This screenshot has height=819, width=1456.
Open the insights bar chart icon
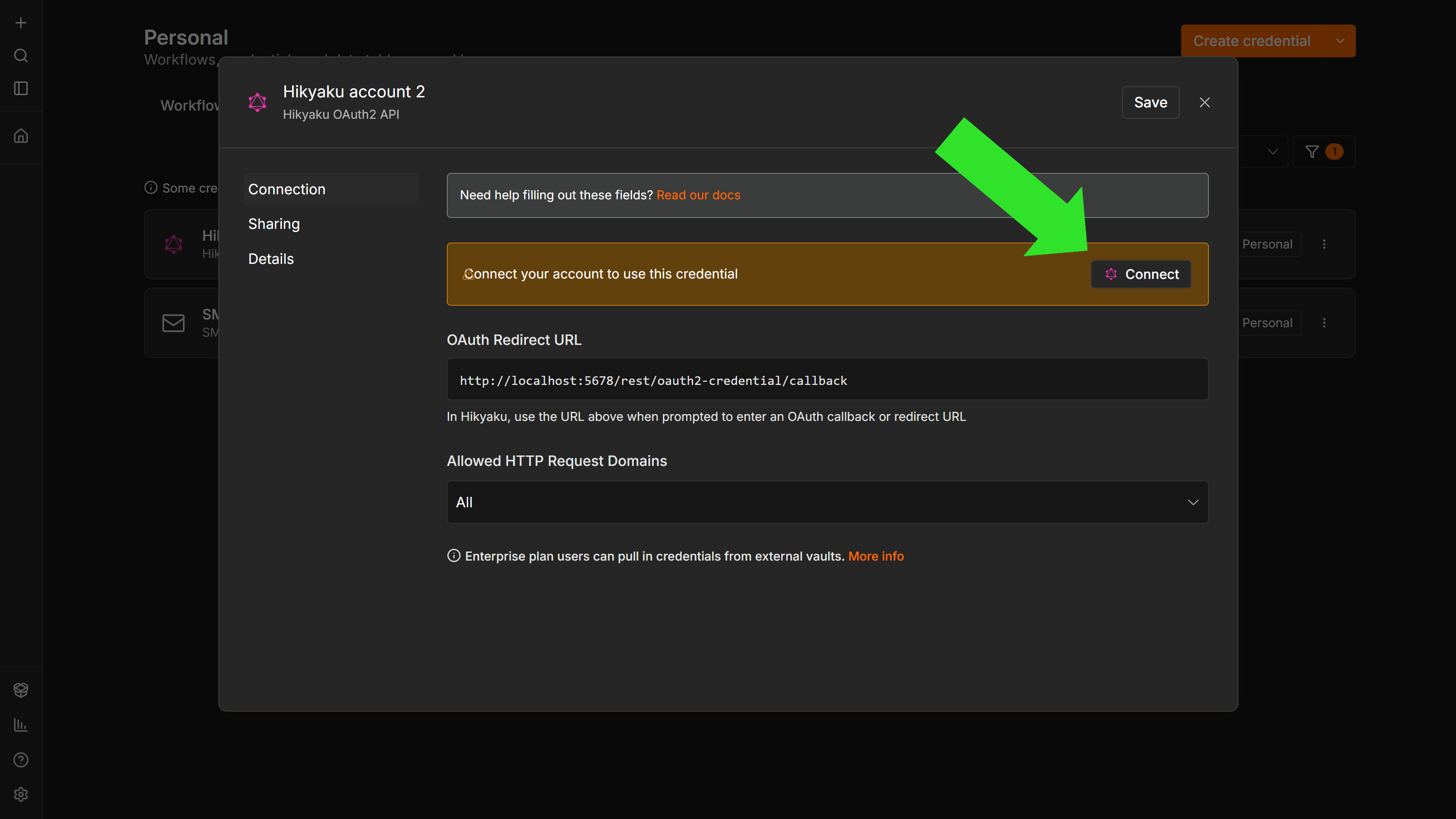(x=21, y=725)
